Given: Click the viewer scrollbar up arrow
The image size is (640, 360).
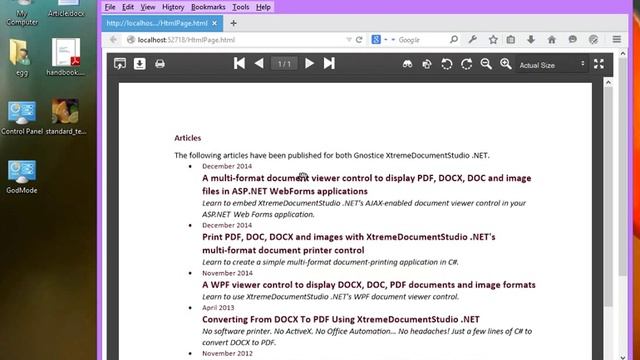Looking at the screenshot, I should [608, 82].
